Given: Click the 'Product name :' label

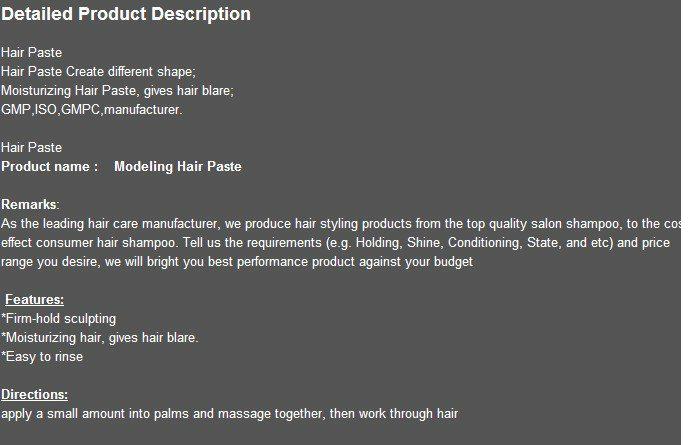Looking at the screenshot, I should point(49,167).
